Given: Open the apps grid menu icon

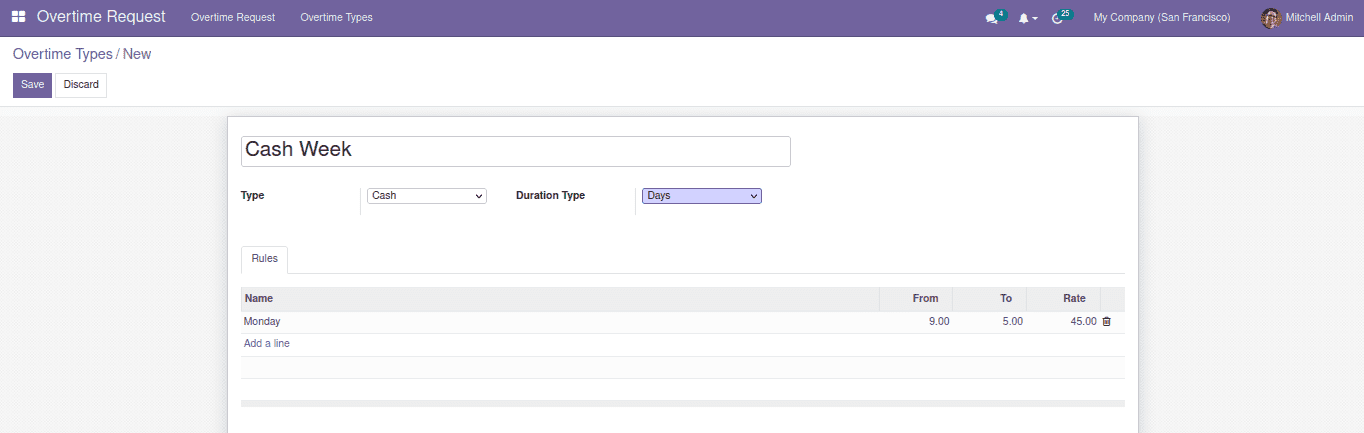Looking at the screenshot, I should pyautogui.click(x=18, y=17).
